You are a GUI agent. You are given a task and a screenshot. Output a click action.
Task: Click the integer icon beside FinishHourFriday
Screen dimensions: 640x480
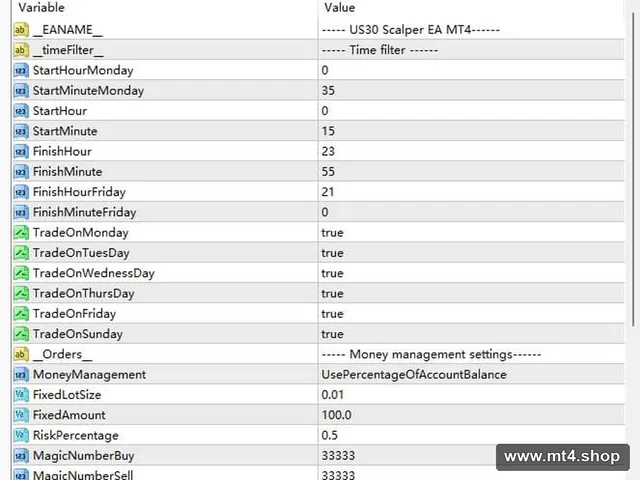click(21, 192)
